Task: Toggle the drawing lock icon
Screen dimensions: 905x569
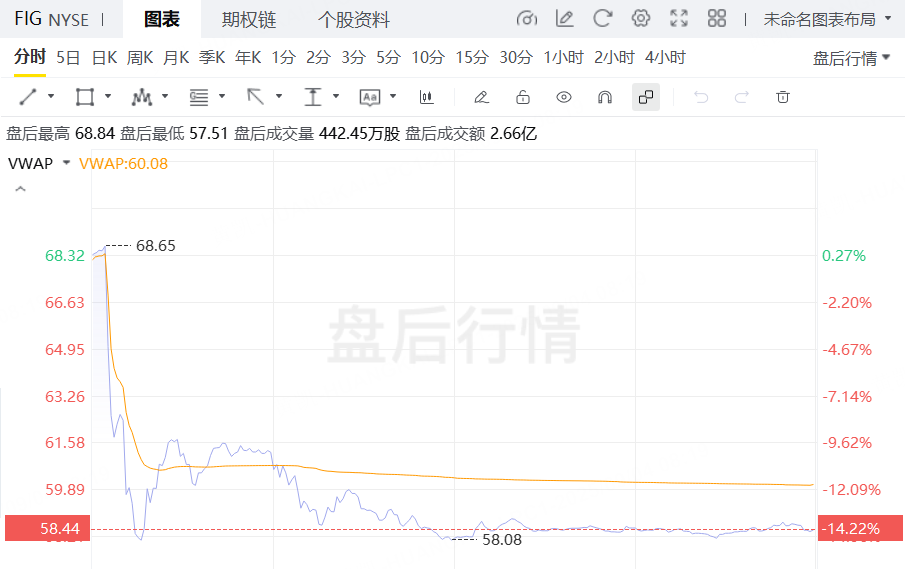Action: point(522,97)
